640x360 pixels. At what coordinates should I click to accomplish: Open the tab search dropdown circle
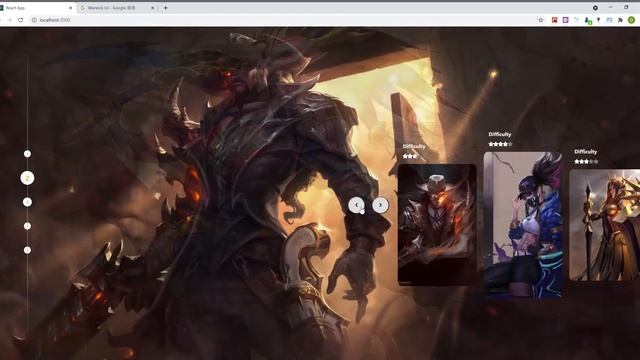595,7
